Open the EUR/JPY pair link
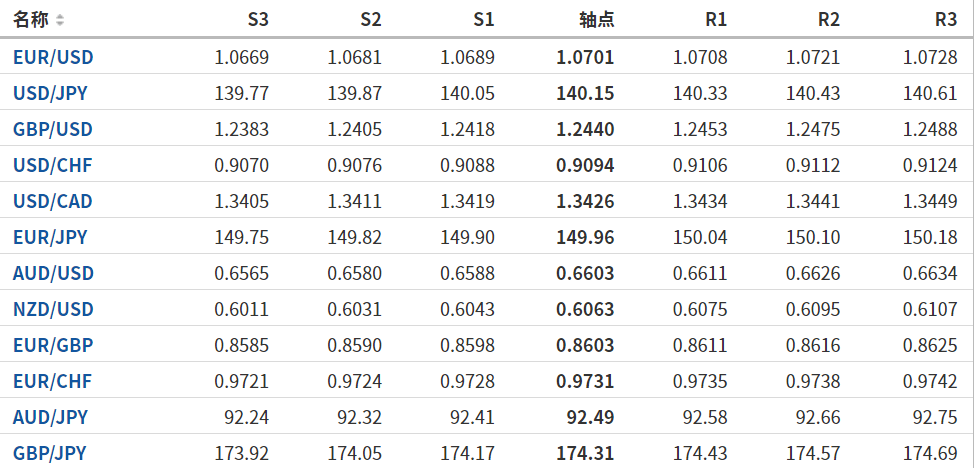This screenshot has height=468, width=975. pyautogui.click(x=50, y=237)
